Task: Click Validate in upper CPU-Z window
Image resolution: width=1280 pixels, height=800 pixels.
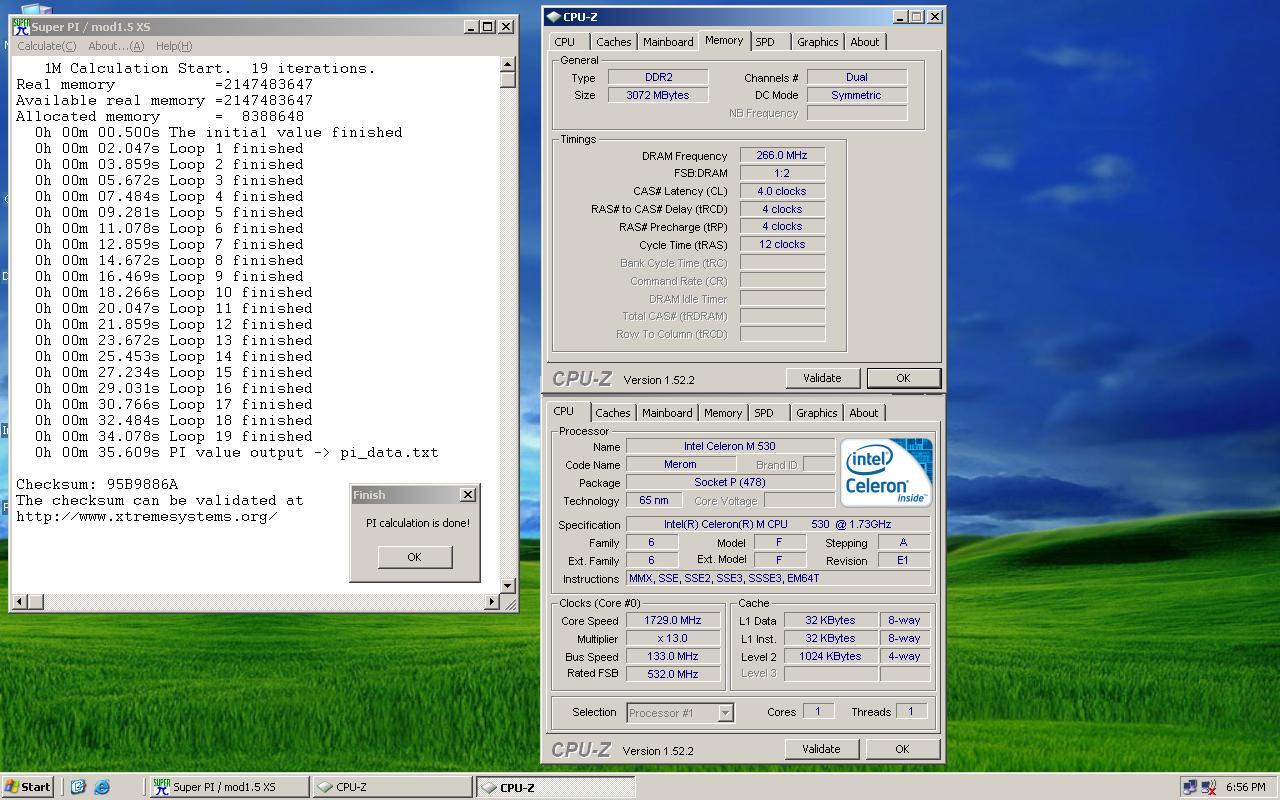Action: 822,378
